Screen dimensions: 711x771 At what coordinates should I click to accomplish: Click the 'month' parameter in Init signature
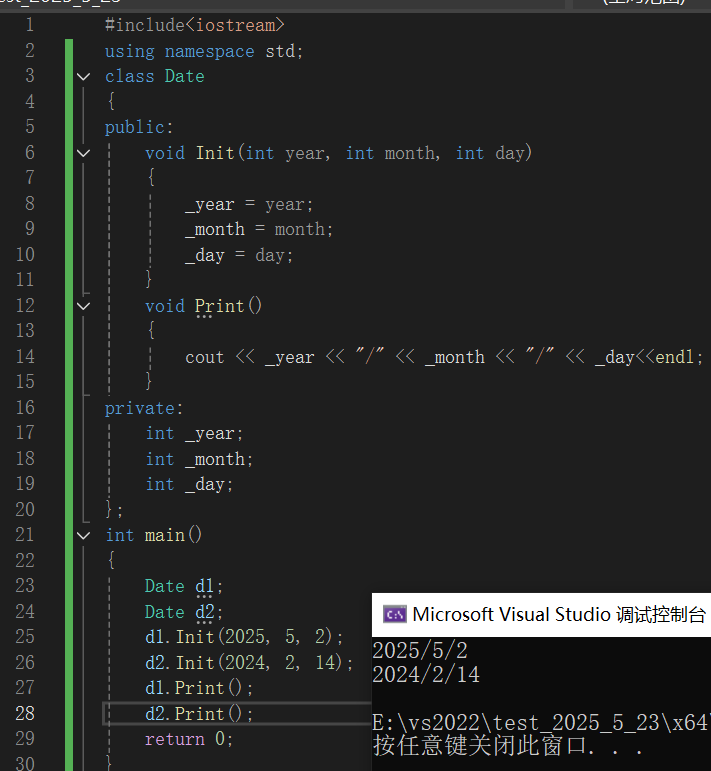(x=412, y=153)
